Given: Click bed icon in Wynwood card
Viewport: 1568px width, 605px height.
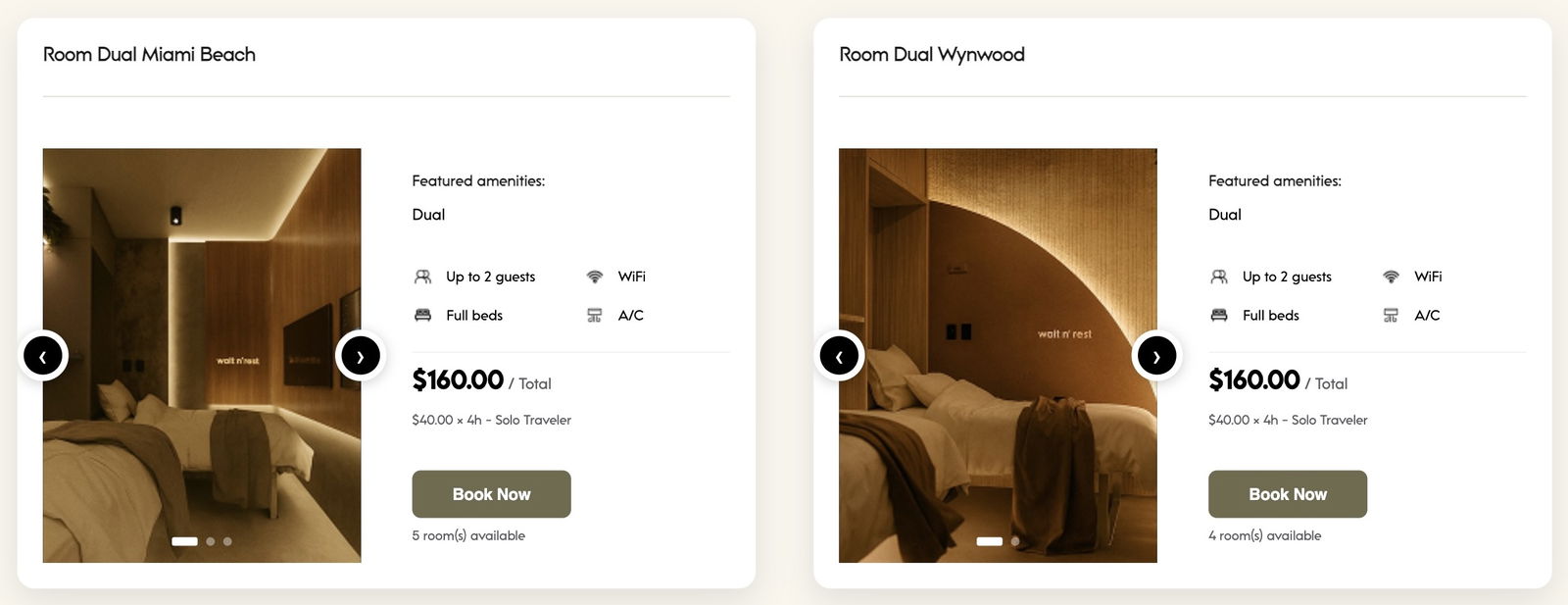Looking at the screenshot, I should click(1219, 315).
